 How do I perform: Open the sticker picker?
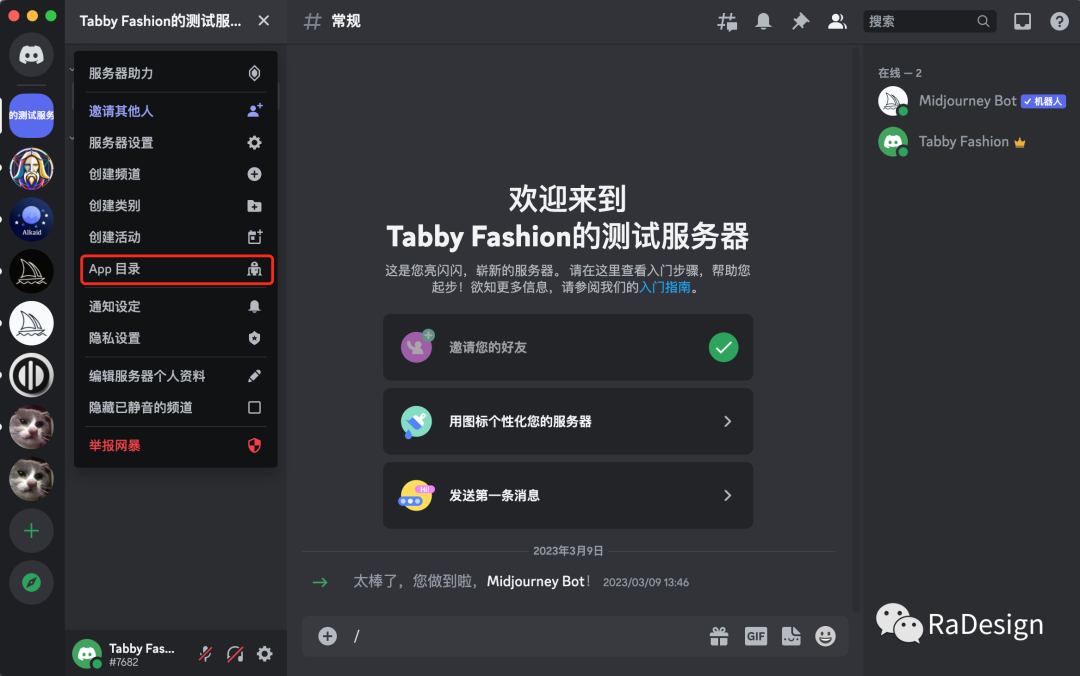(x=791, y=636)
